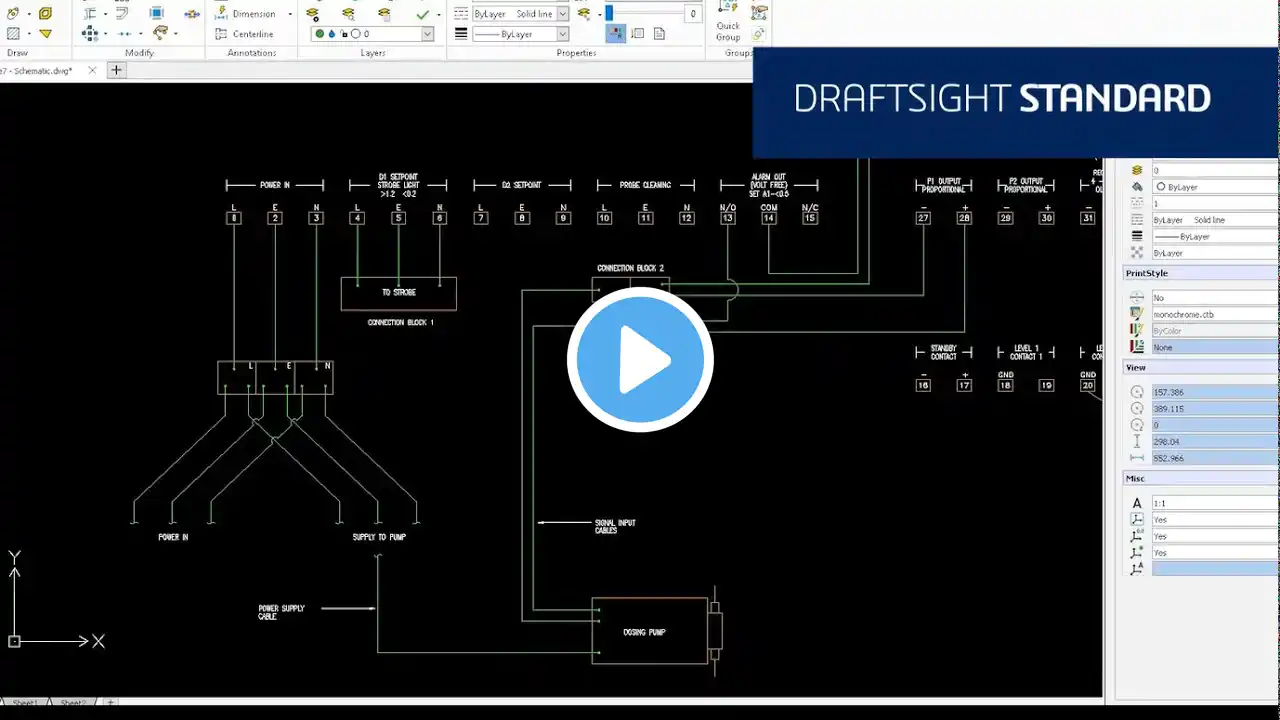Click the 552.966 width value
Image resolution: width=1280 pixels, height=720 pixels.
[1215, 458]
